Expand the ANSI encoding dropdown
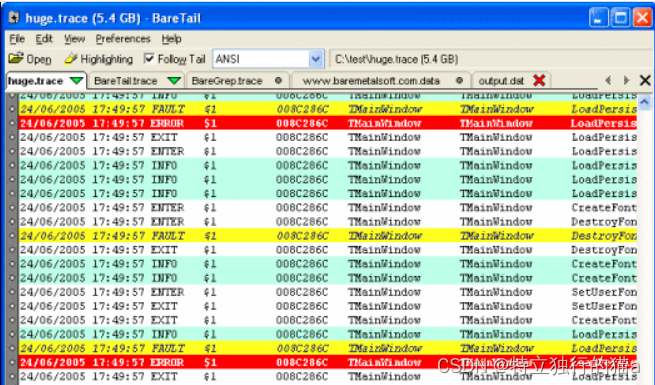655x385 pixels. pyautogui.click(x=316, y=59)
